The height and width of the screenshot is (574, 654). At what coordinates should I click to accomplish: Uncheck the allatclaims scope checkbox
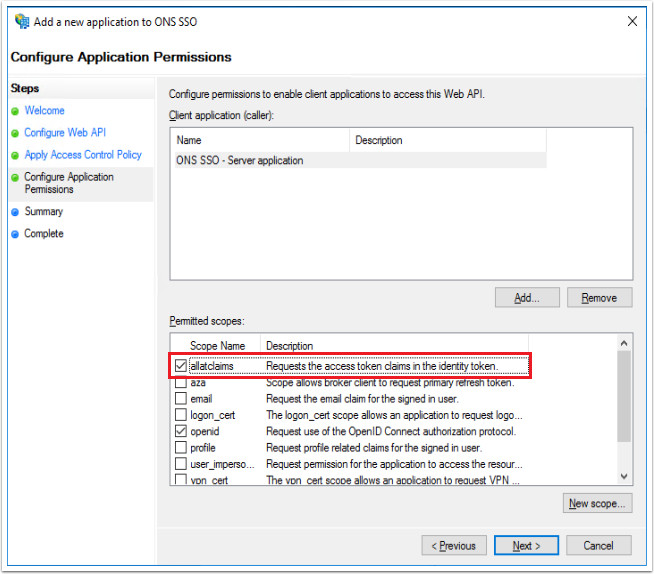point(181,366)
